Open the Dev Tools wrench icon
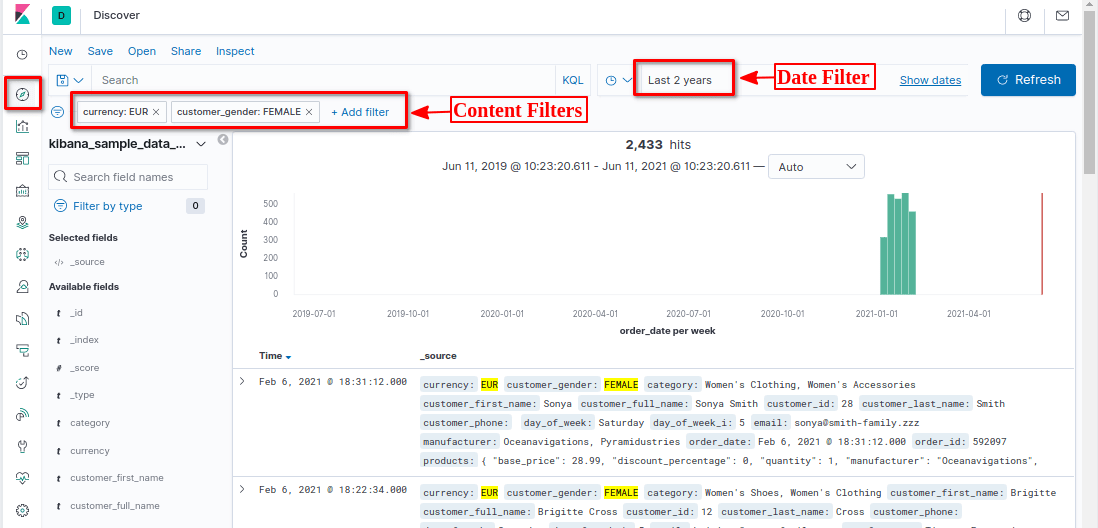Viewport: 1098px width, 528px height. tap(22, 446)
